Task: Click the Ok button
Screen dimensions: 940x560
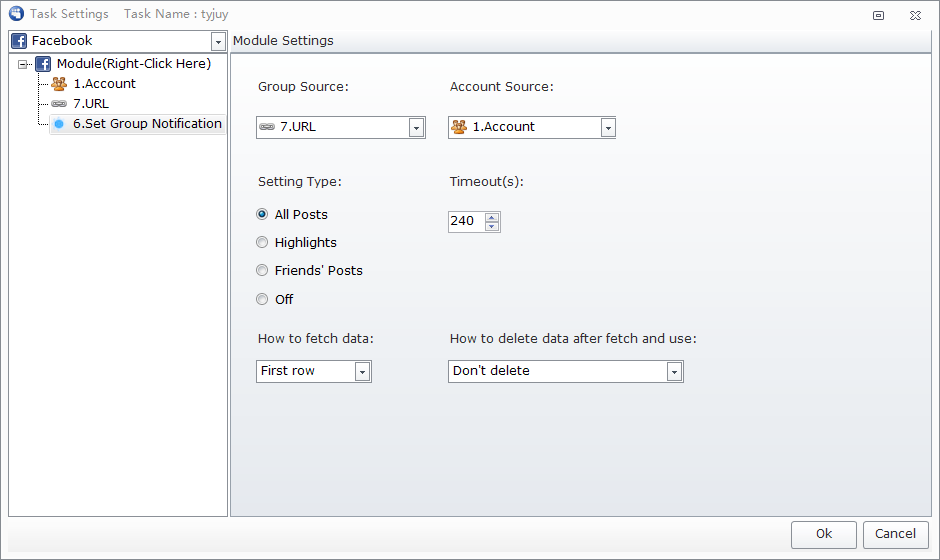Action: pyautogui.click(x=824, y=534)
